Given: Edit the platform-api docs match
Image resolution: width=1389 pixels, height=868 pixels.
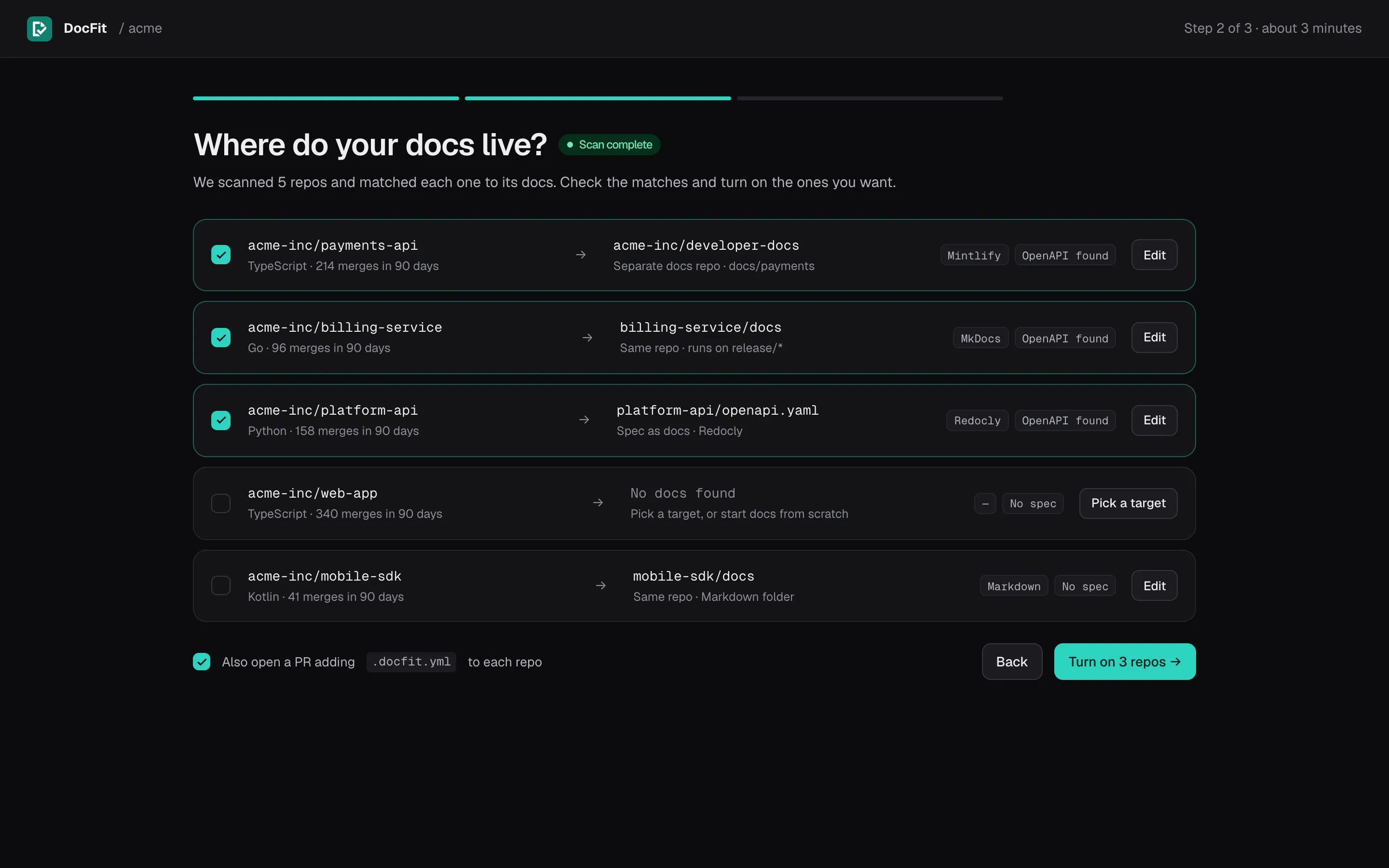Looking at the screenshot, I should coord(1154,420).
